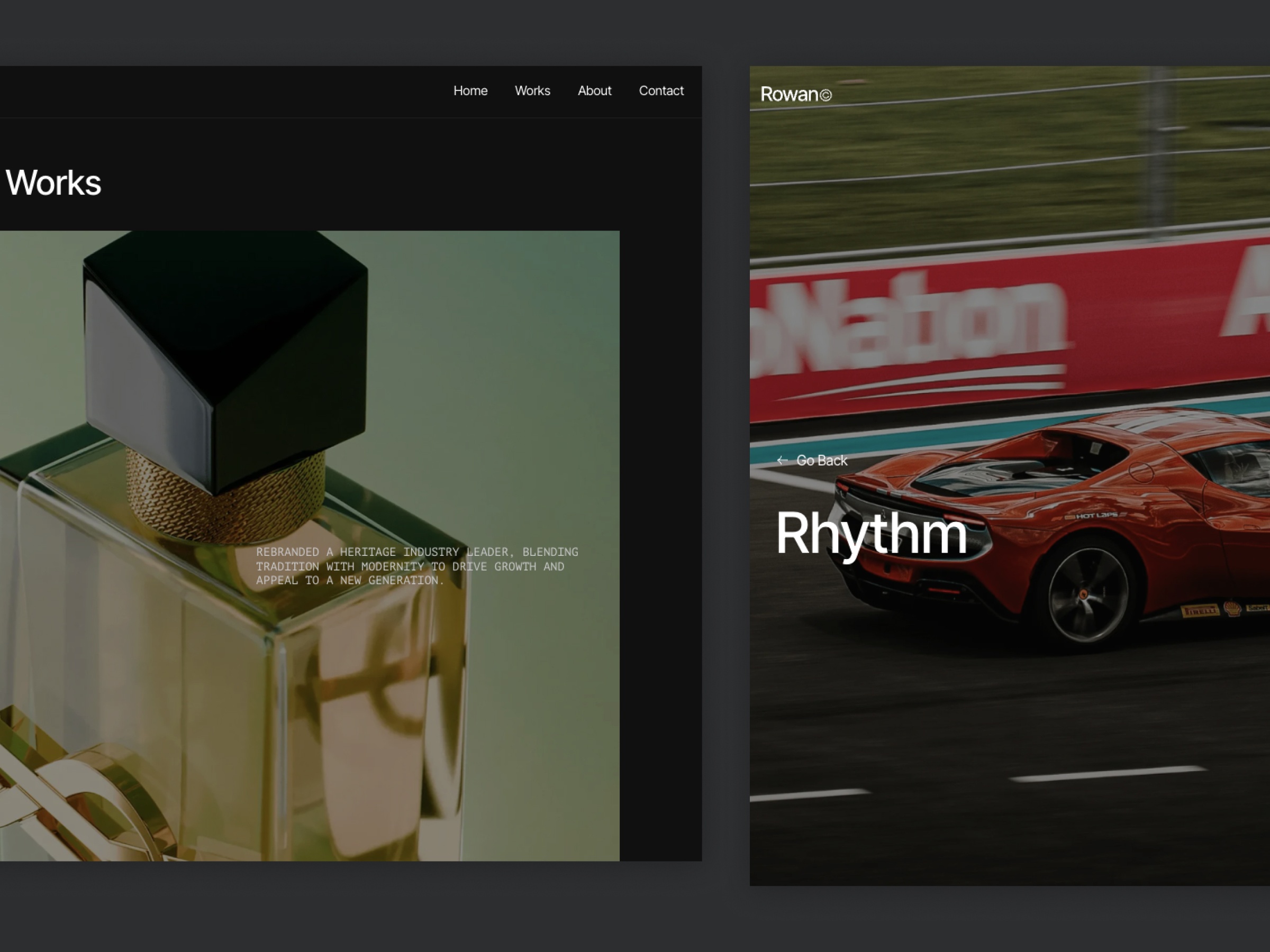This screenshot has height=952, width=1270.
Task: Go to the About page link
Action: [x=594, y=90]
